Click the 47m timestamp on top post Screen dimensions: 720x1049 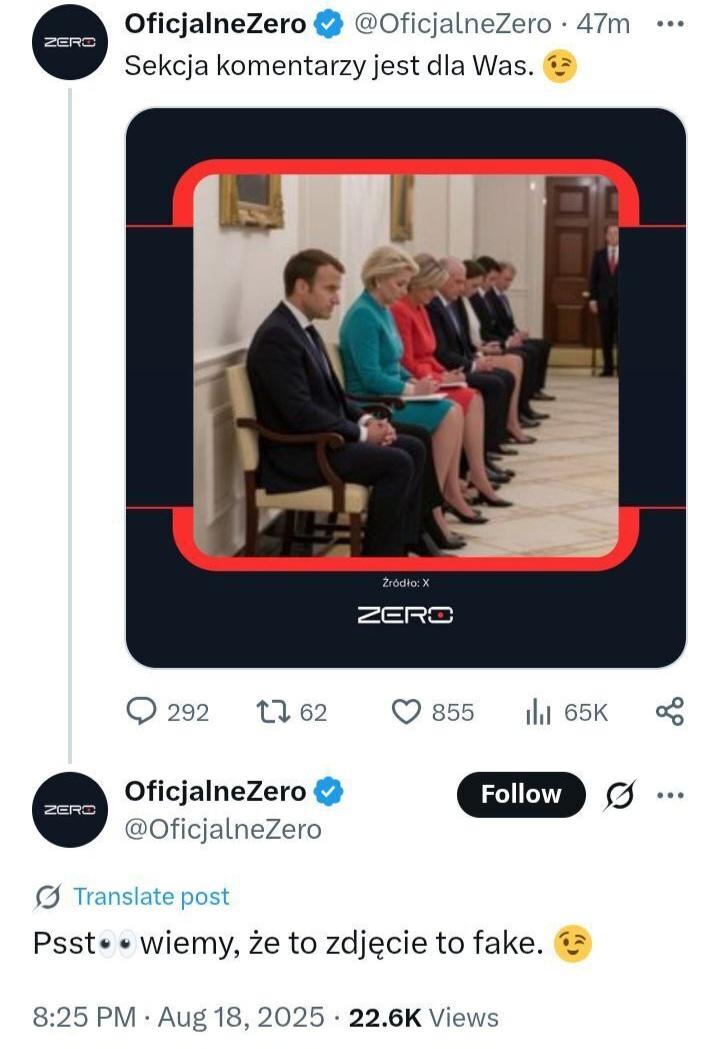click(604, 24)
